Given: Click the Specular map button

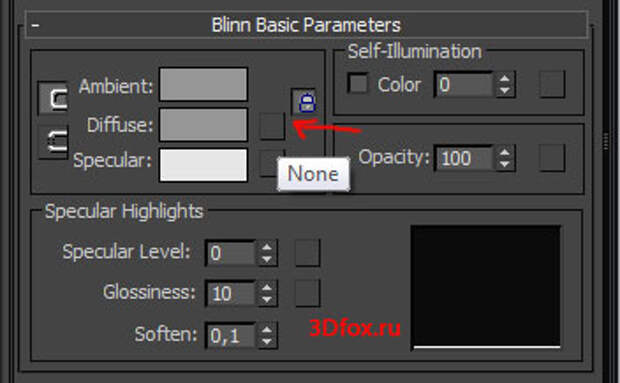Looking at the screenshot, I should [x=269, y=163].
